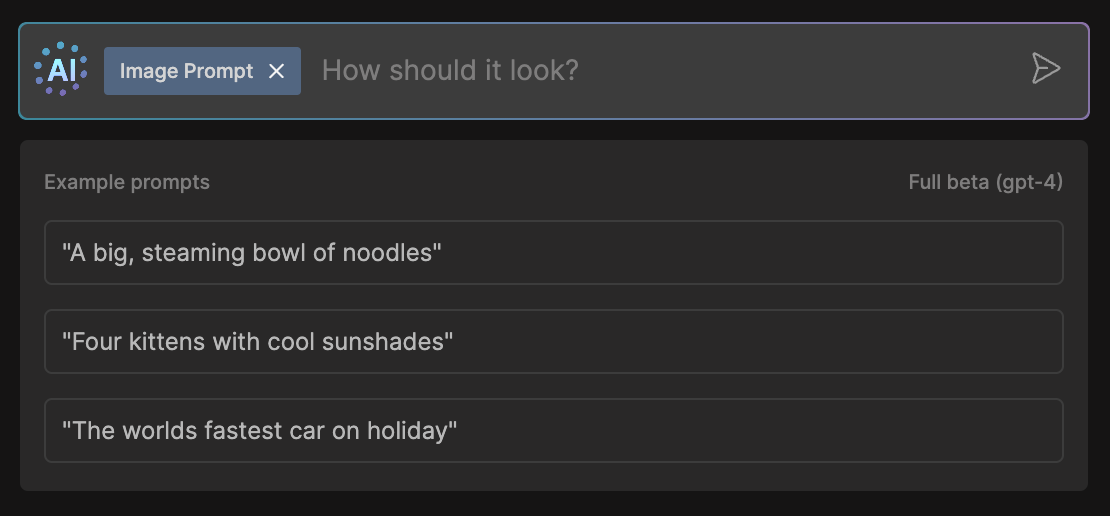Select the fastest car suggestion row
Viewport: 1110px width, 516px height.
(x=553, y=431)
